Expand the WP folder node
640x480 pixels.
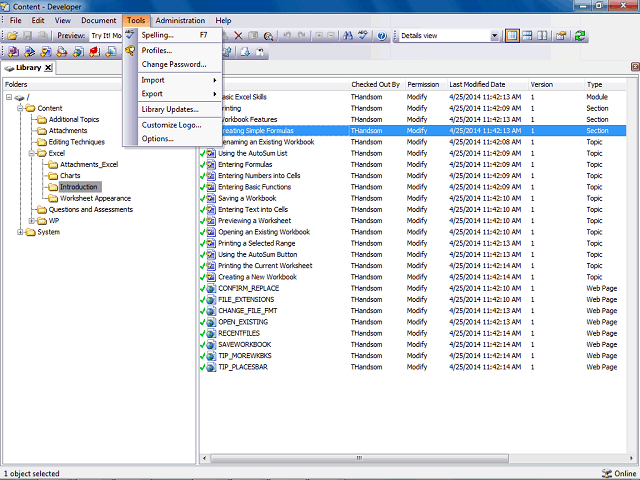[31, 221]
